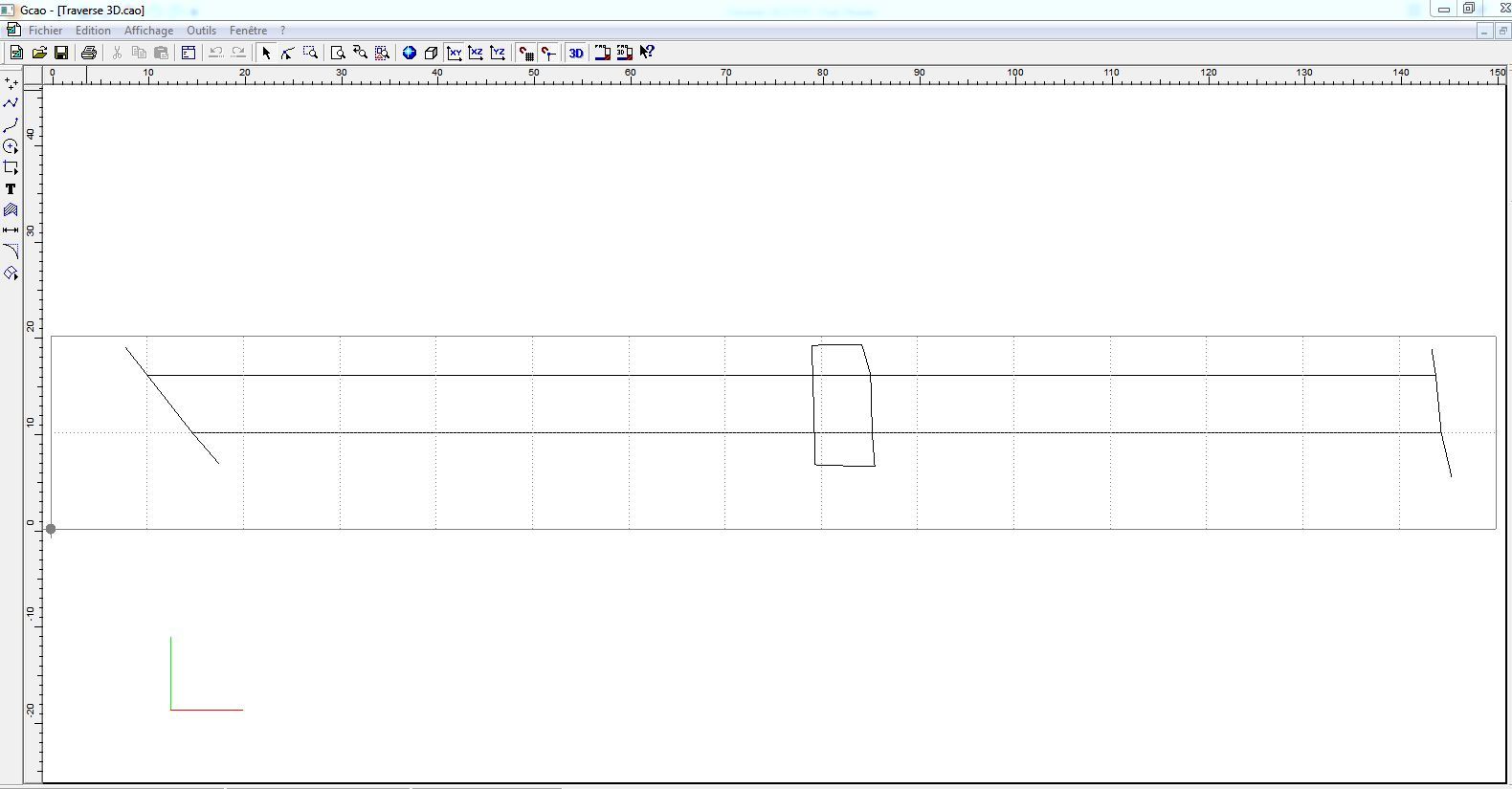Open the rectangle tool flyout
Image resolution: width=1512 pixels, height=789 pixels.
click(x=11, y=167)
